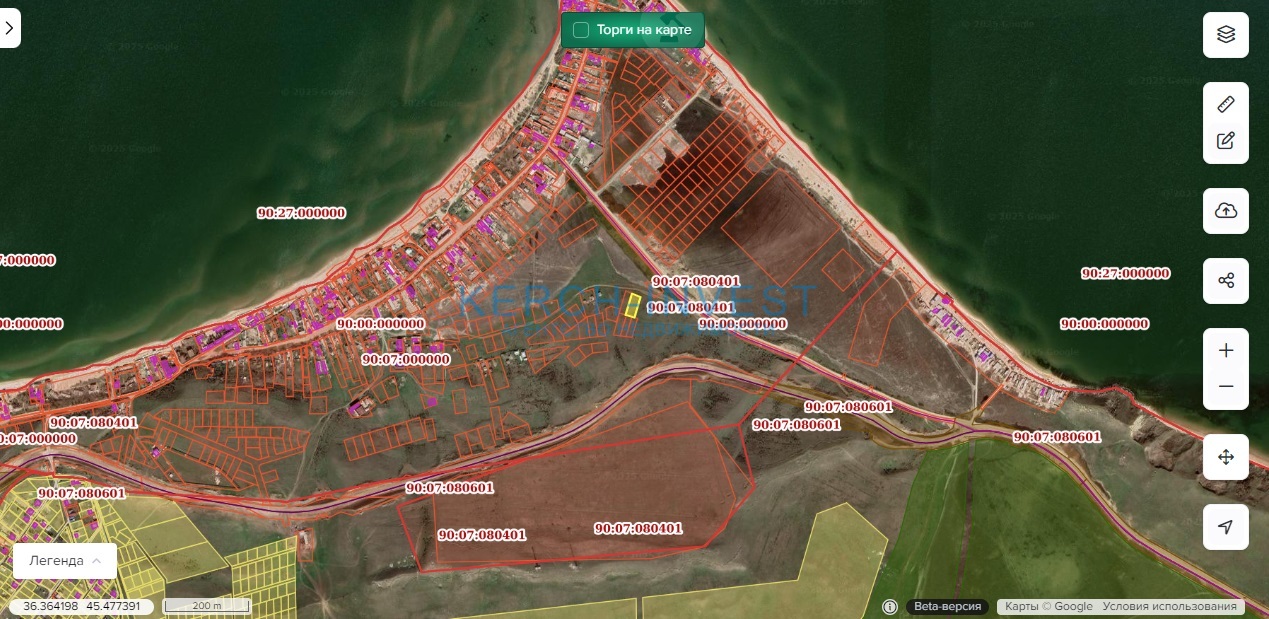Click the Beta-версия badge

coord(946,607)
